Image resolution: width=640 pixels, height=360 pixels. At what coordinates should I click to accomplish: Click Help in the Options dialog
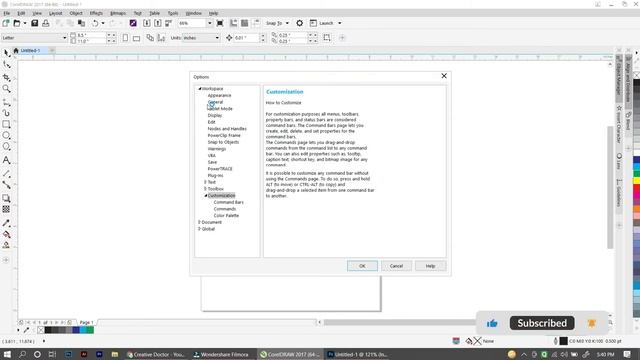(x=430, y=266)
